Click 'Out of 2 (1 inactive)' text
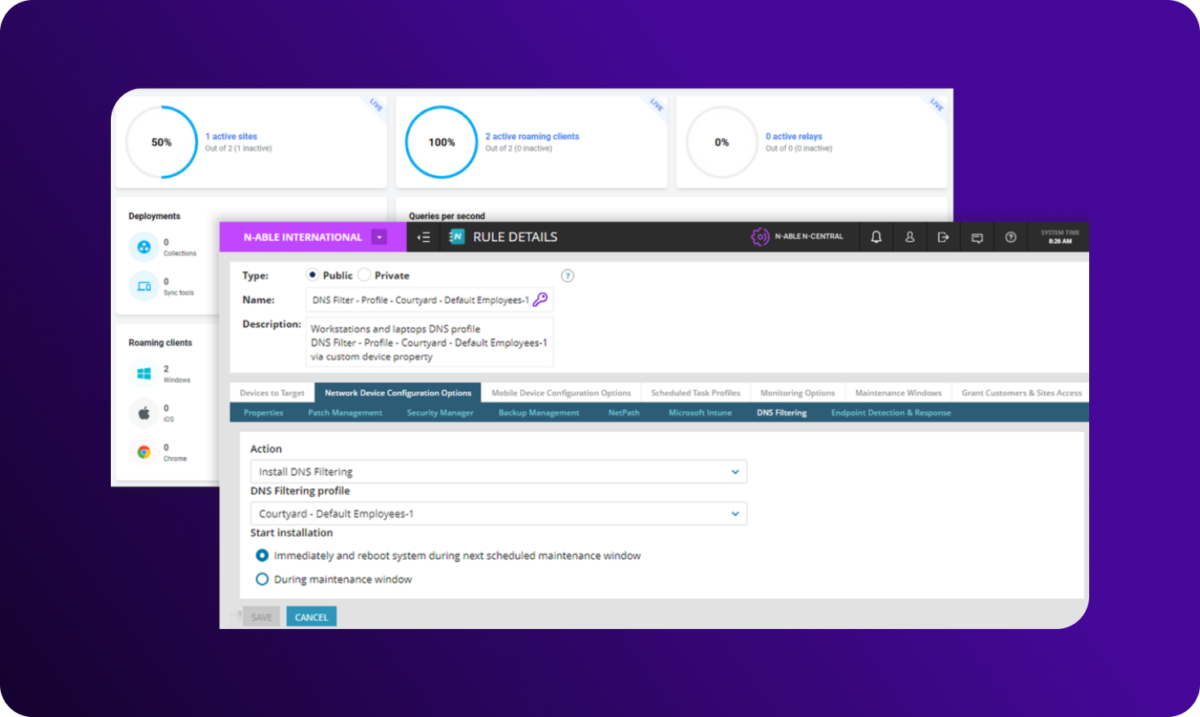 [238, 148]
